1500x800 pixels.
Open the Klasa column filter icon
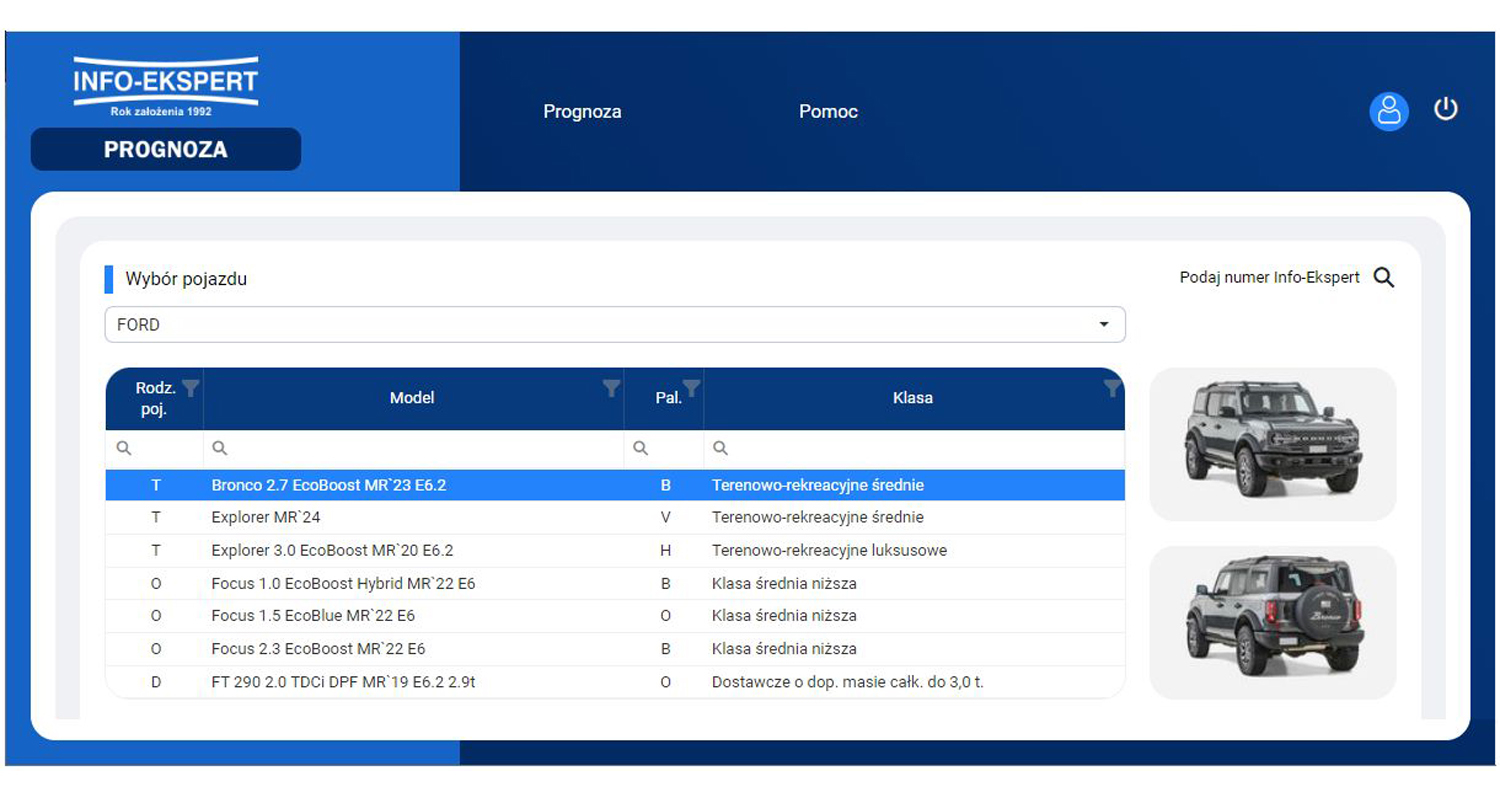1112,388
